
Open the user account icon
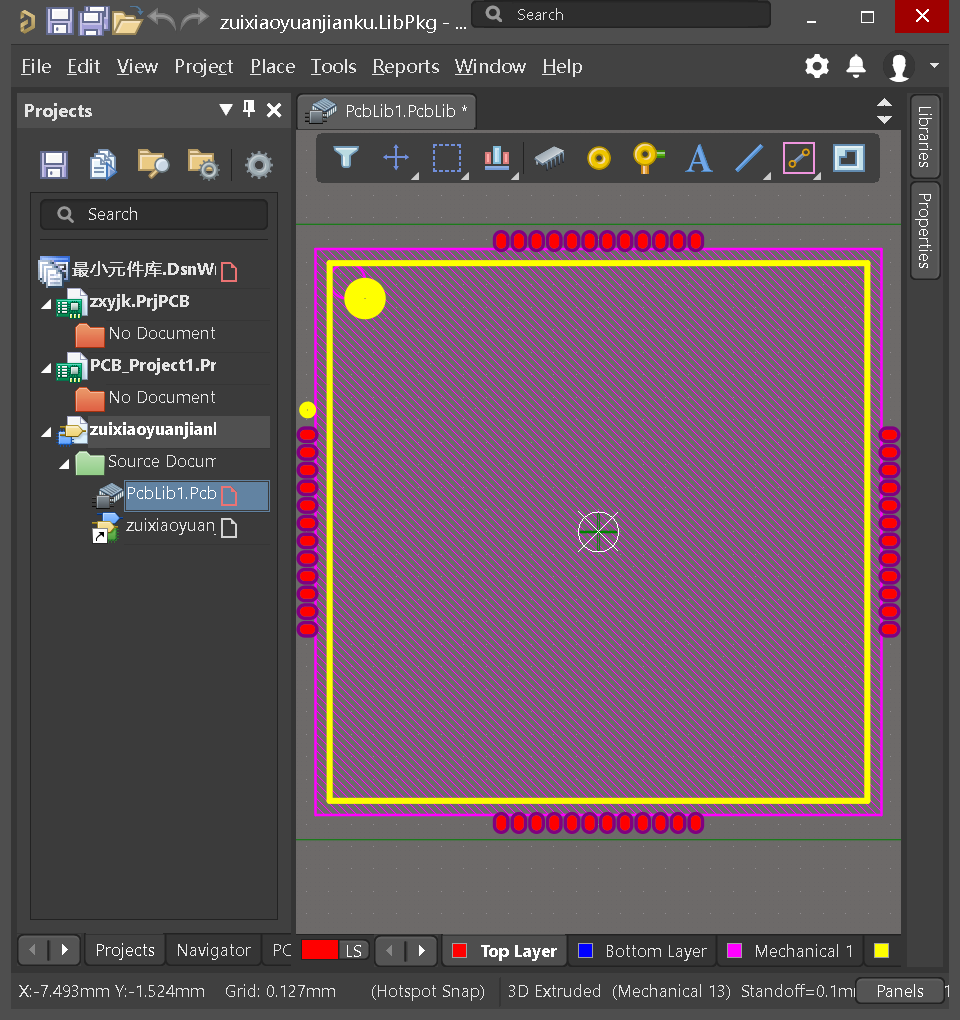pyautogui.click(x=899, y=66)
